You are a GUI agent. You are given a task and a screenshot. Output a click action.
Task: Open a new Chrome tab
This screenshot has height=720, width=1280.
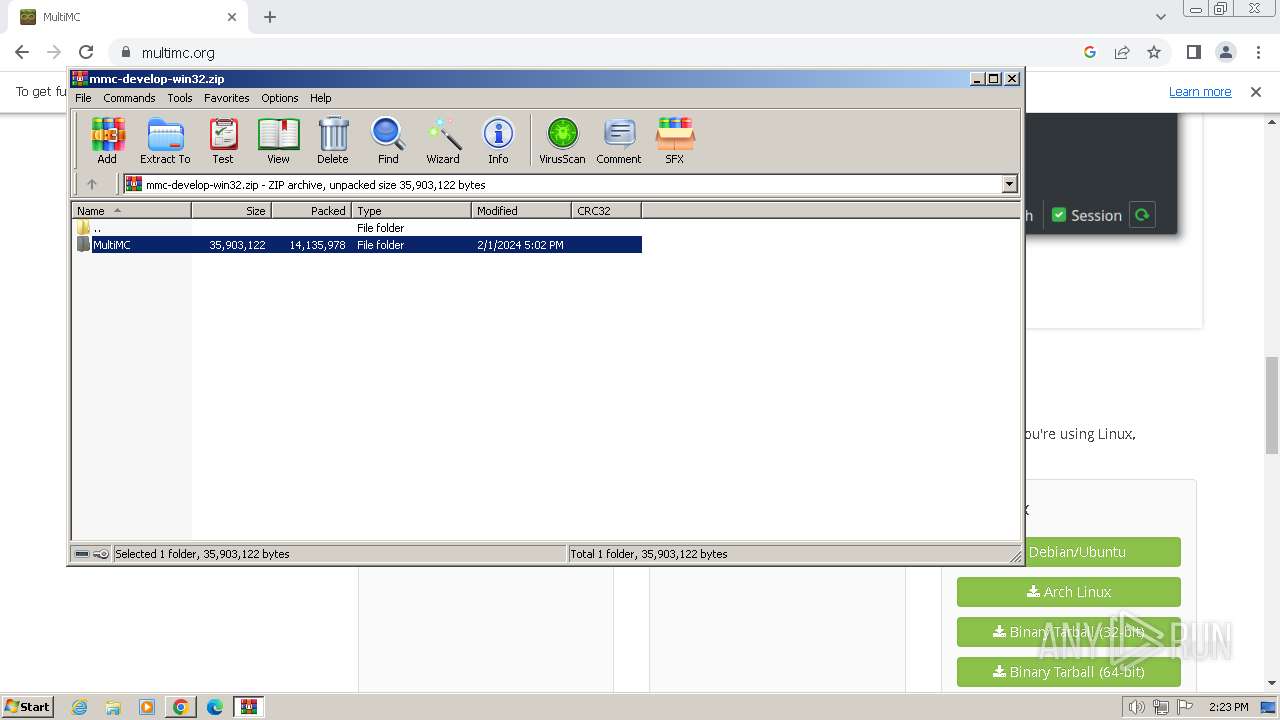(x=270, y=16)
